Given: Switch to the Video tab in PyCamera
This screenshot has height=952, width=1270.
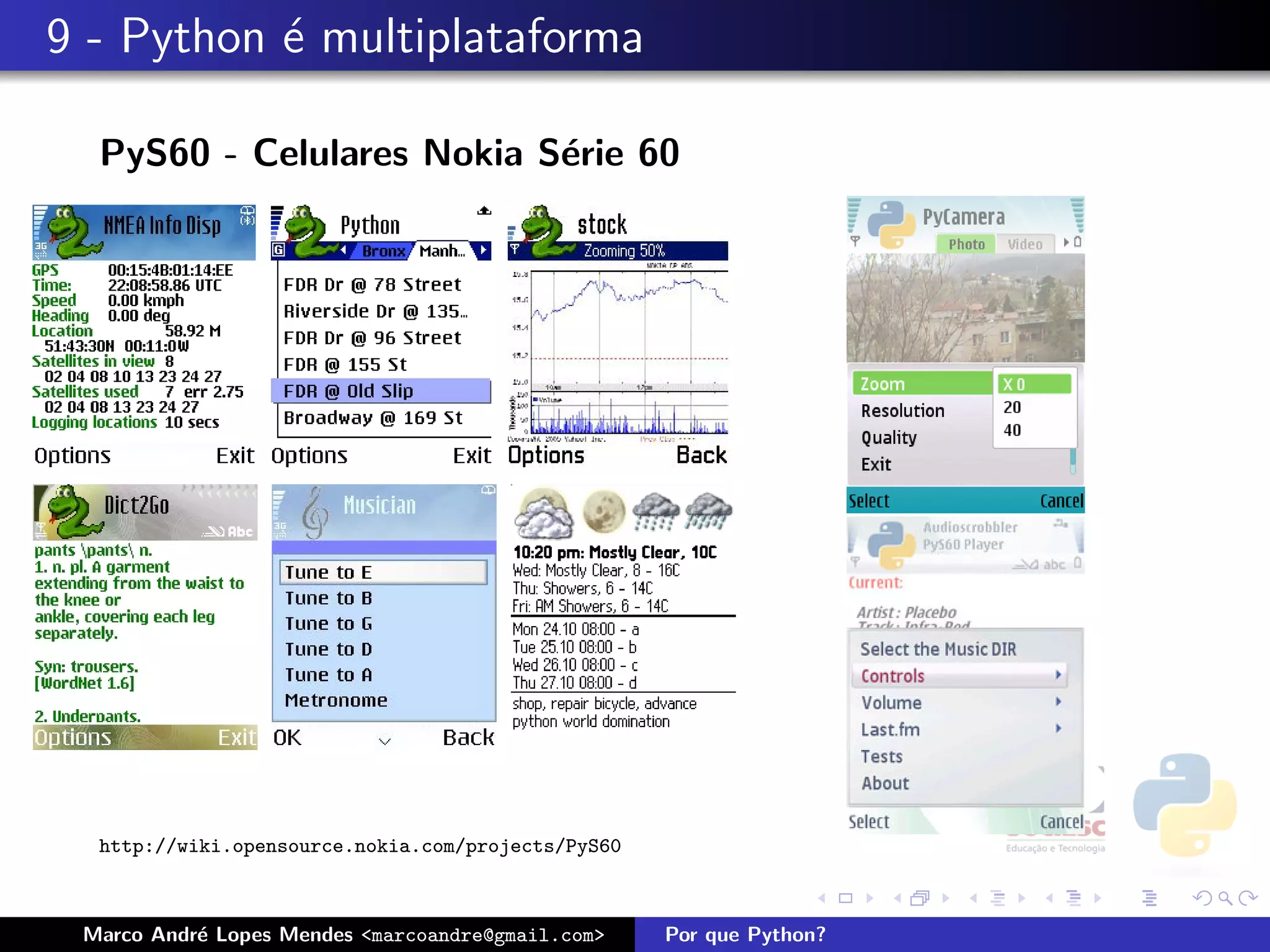Looking at the screenshot, I should pyautogui.click(x=1024, y=244).
